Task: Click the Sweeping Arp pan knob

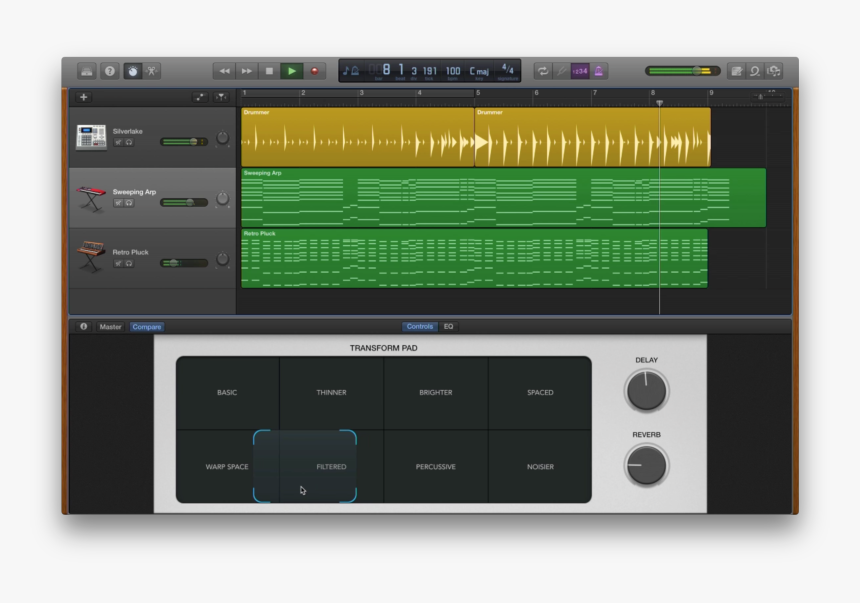Action: point(222,198)
